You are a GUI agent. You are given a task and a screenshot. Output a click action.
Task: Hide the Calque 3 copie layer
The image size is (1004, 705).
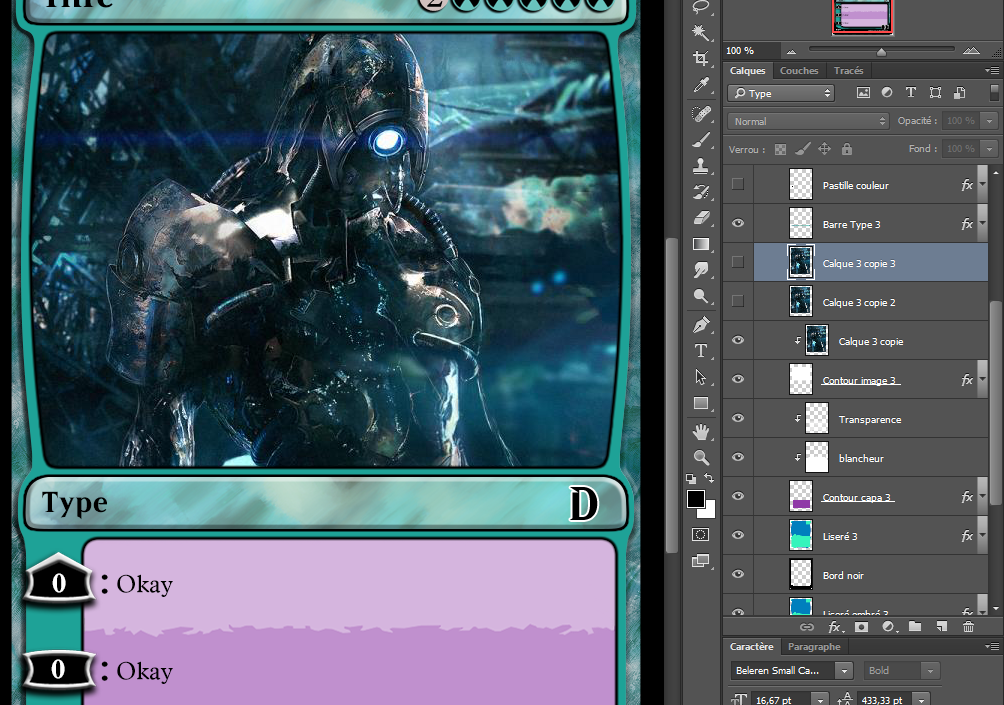[738, 340]
